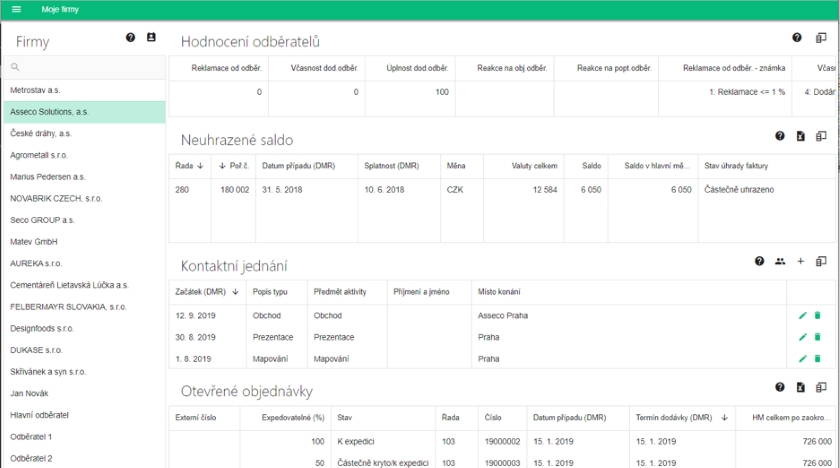840x468 pixels.
Task: Open Kontaktní jednání in a separate window
Action: [821, 261]
